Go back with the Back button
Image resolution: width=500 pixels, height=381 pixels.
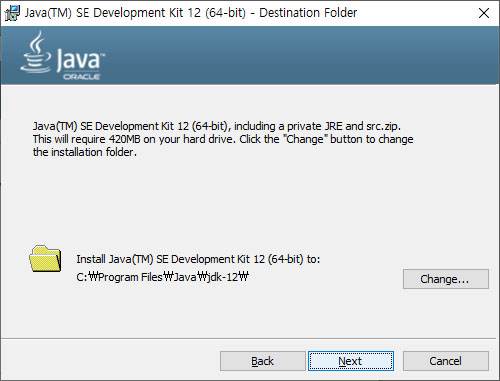click(263, 361)
